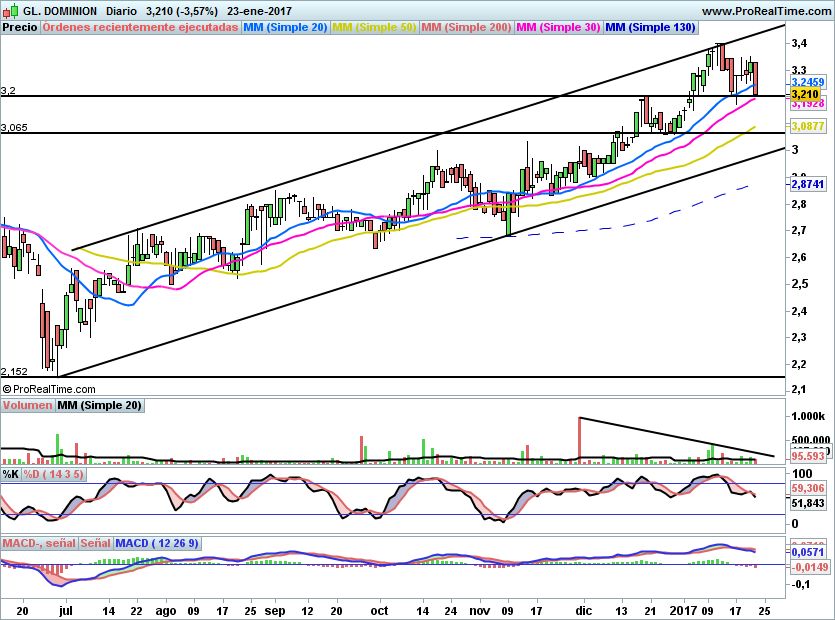The height and width of the screenshot is (620, 835).
Task: Click the 2,152 bottom line label
Action: coord(14,371)
